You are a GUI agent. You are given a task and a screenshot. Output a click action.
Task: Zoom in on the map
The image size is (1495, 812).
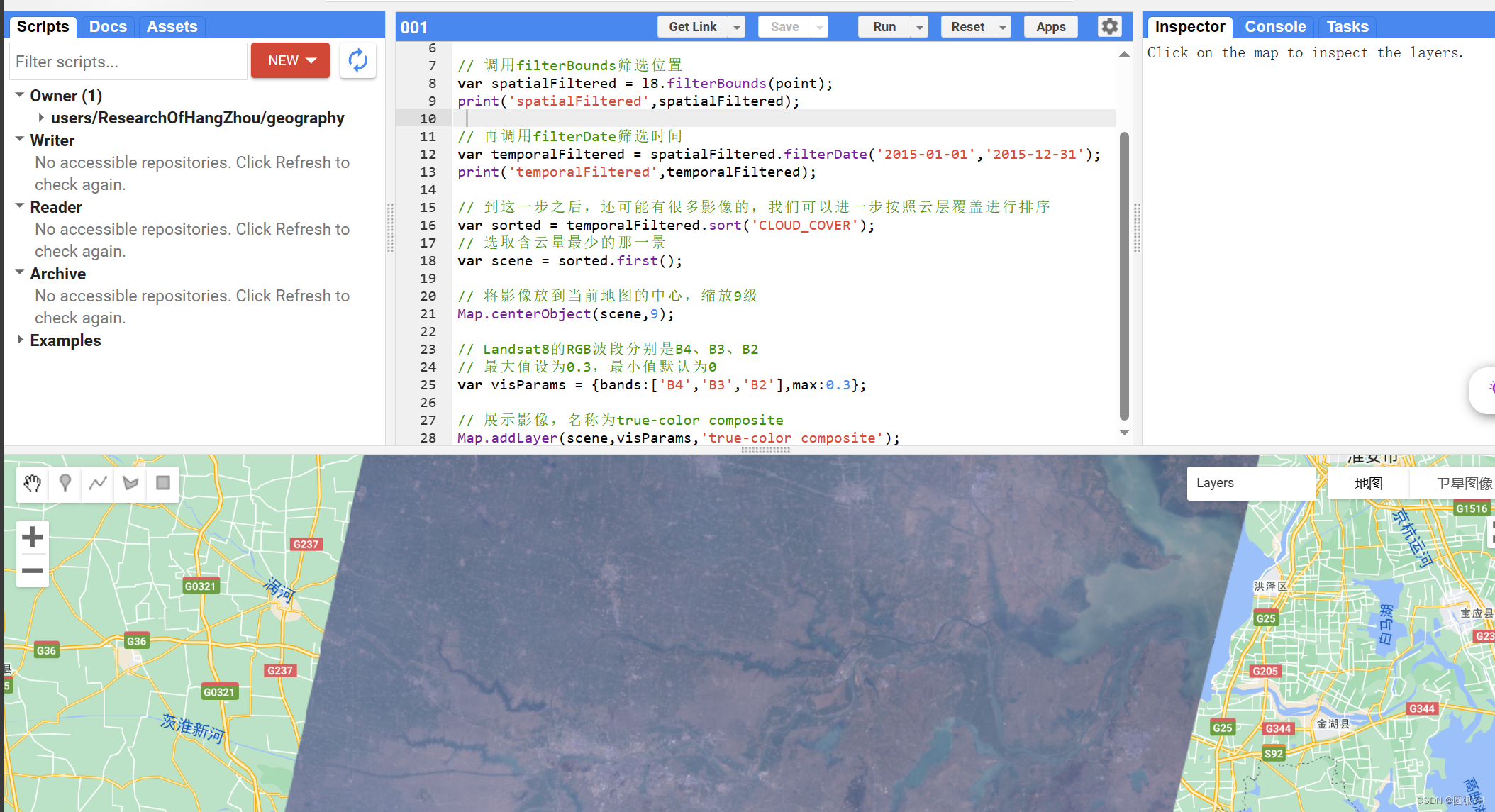pos(32,537)
